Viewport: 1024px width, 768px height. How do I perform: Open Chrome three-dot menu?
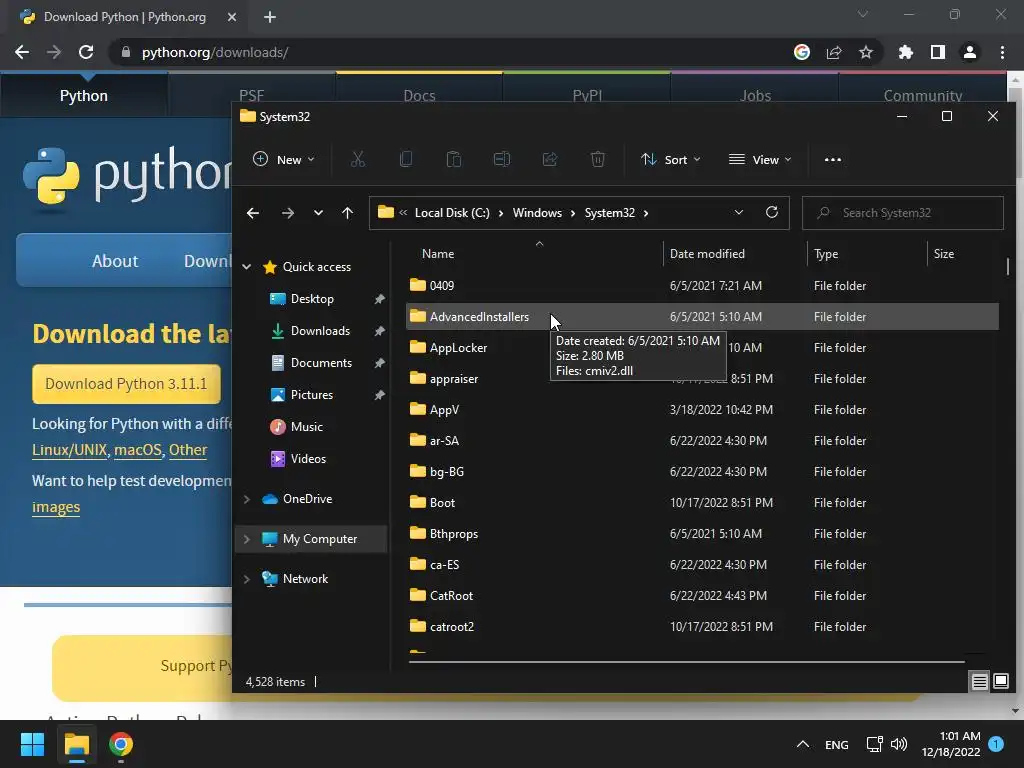[x=1002, y=52]
